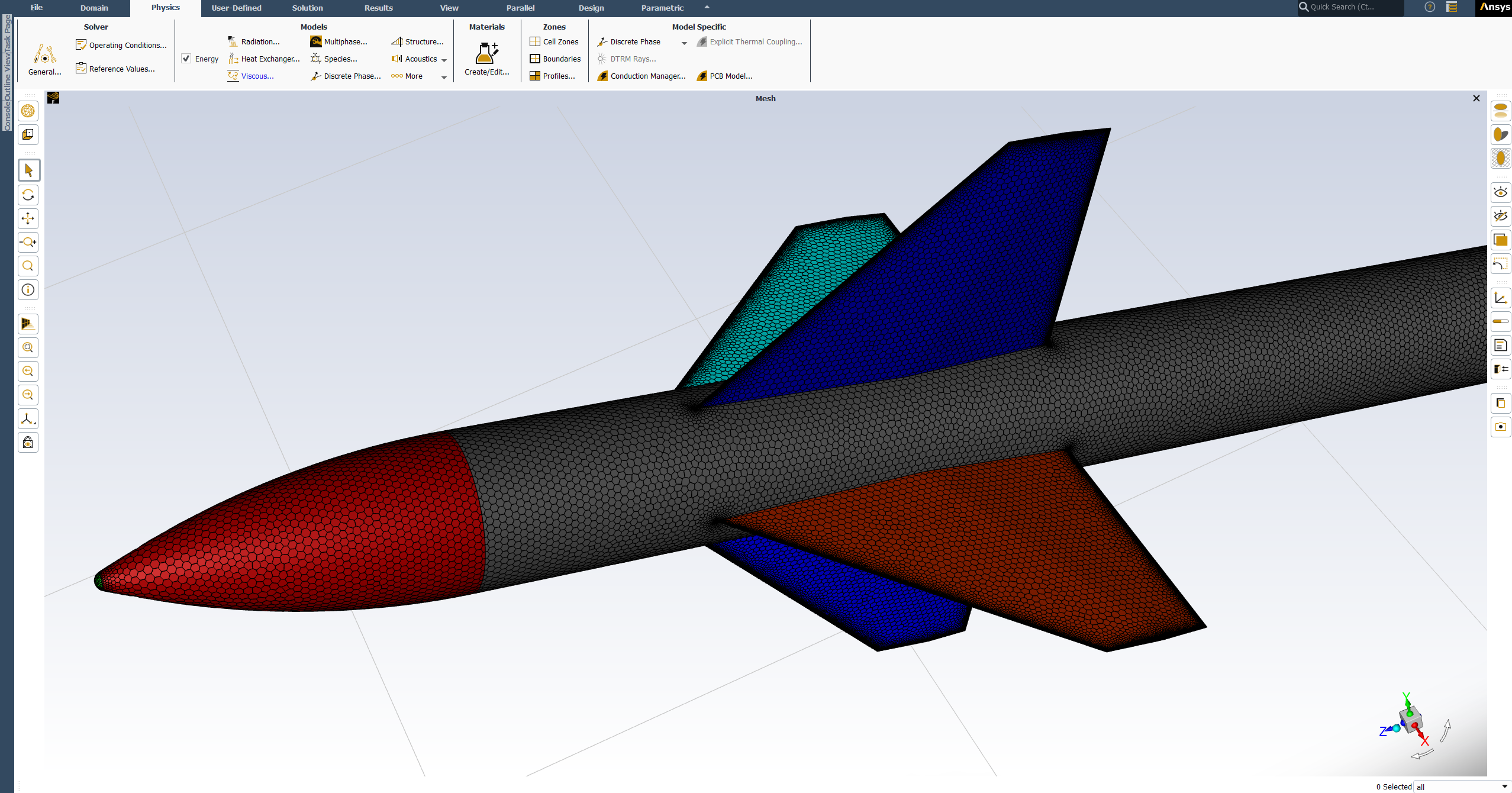
Task: Activate the rotate view tool
Action: [28, 195]
